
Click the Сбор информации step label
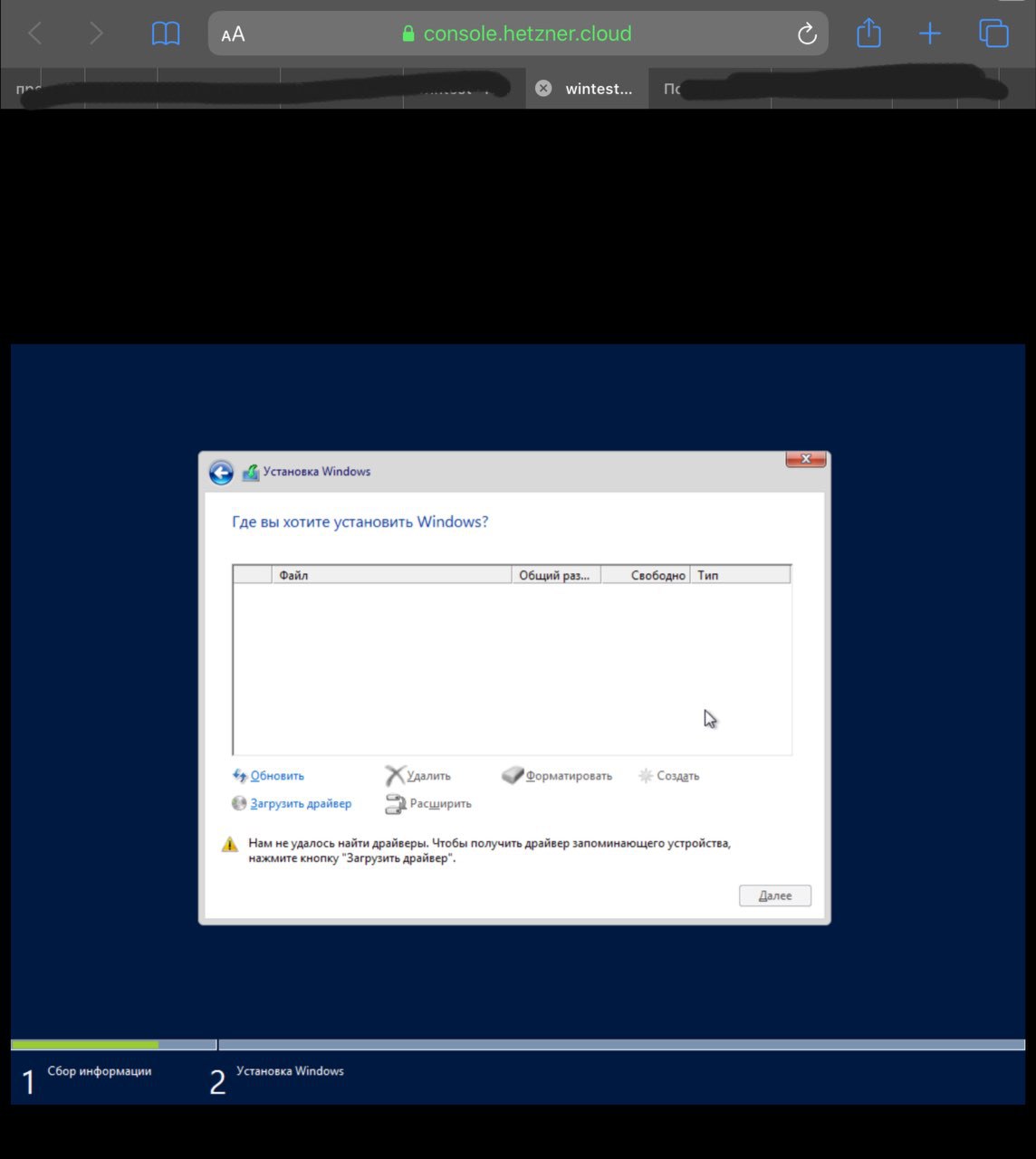tap(100, 1071)
